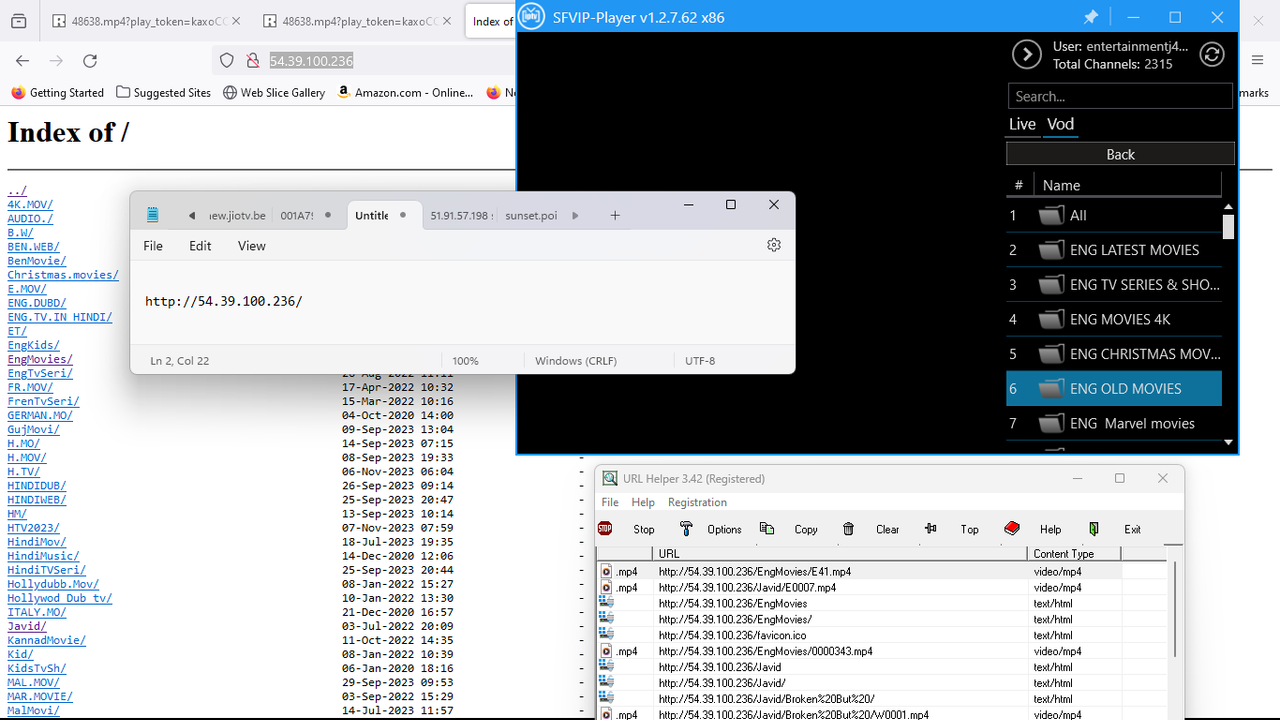The height and width of the screenshot is (720, 1280).
Task: Click the refresh icon in SFVIP-Player
Action: pos(1212,55)
